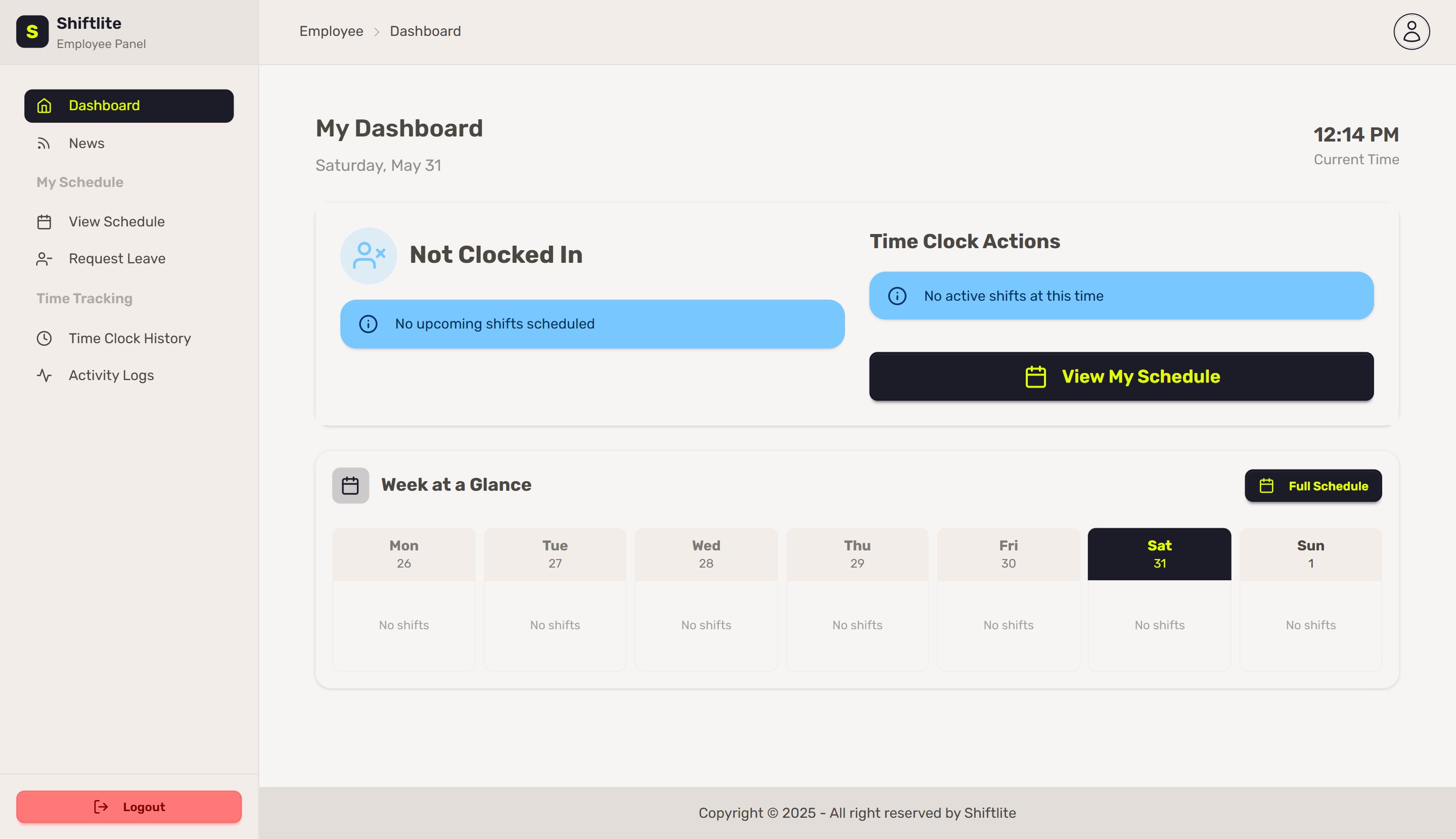This screenshot has width=1456, height=839.
Task: Open the News menu item
Action: (x=86, y=144)
